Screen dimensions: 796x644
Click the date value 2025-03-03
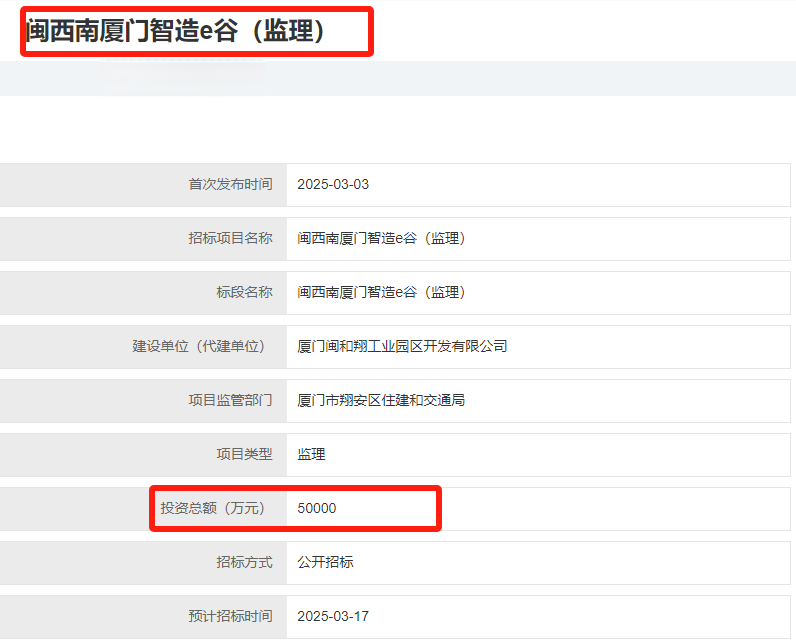pos(333,184)
